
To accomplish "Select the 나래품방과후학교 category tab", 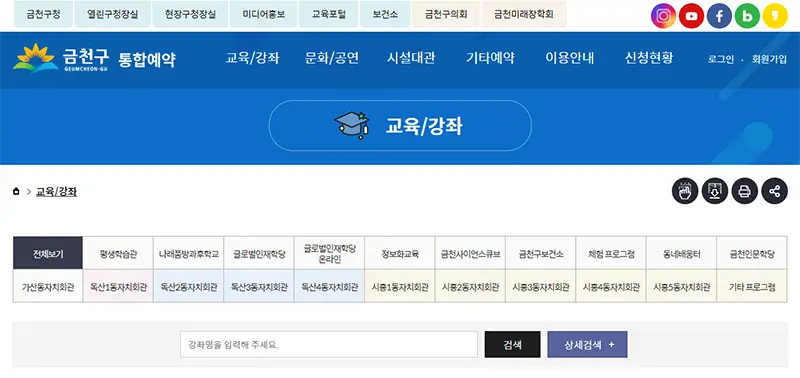I will (189, 253).
